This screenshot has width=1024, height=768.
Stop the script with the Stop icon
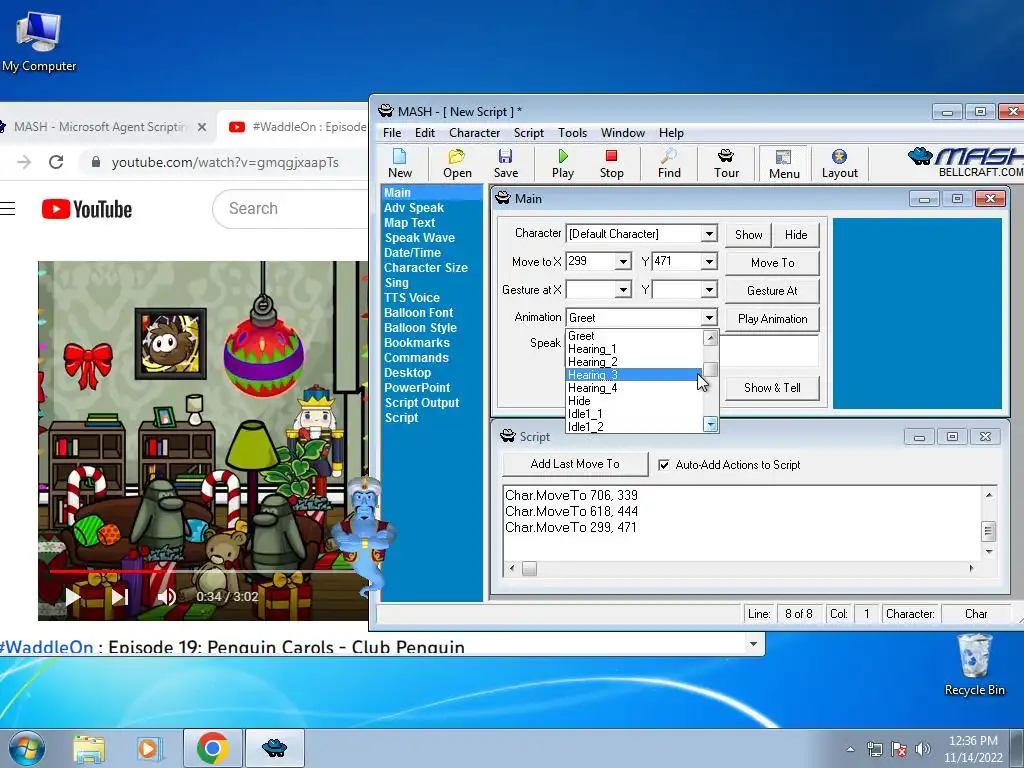click(x=611, y=163)
